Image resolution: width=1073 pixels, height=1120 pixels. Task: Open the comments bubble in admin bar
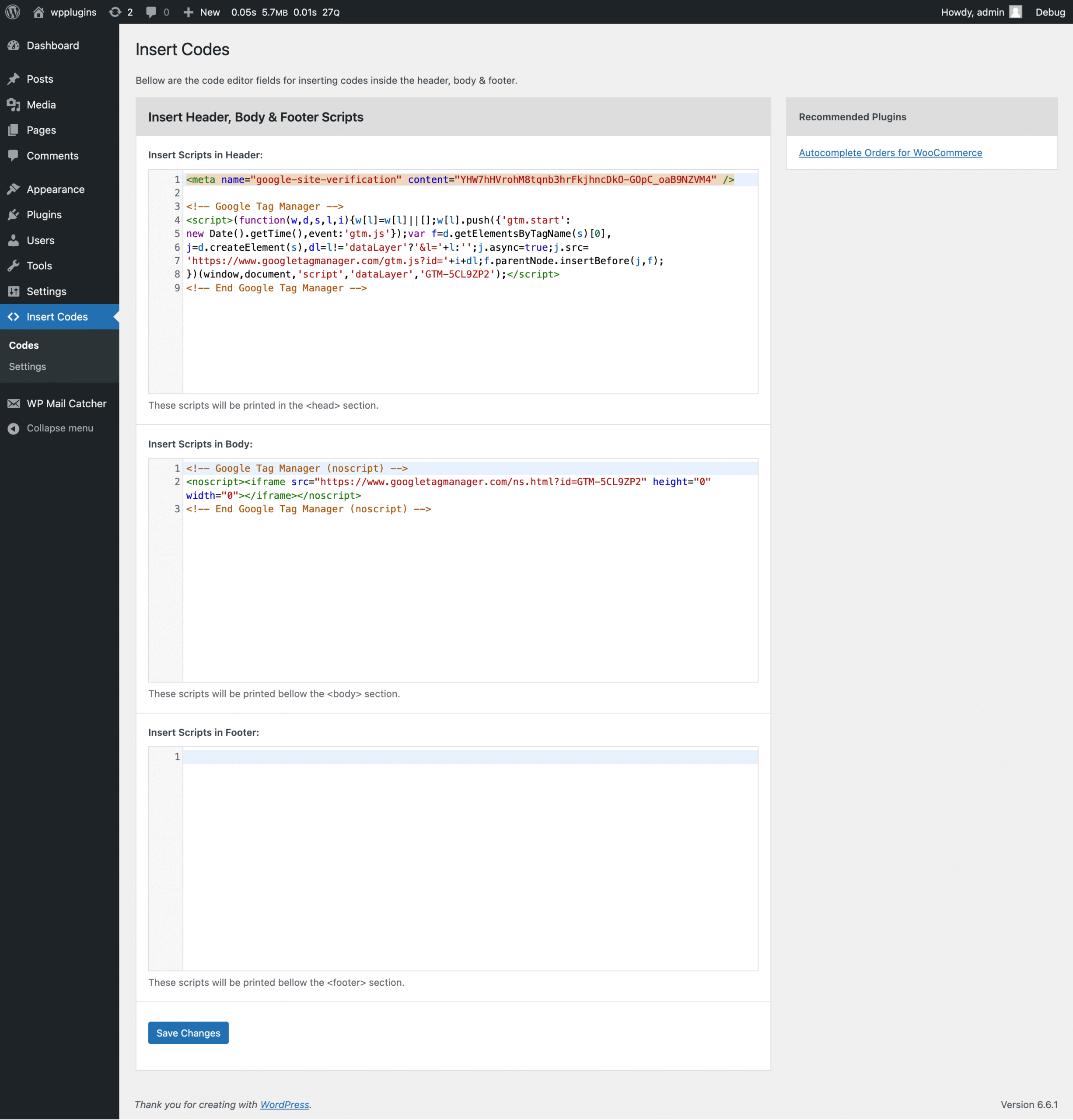(151, 12)
